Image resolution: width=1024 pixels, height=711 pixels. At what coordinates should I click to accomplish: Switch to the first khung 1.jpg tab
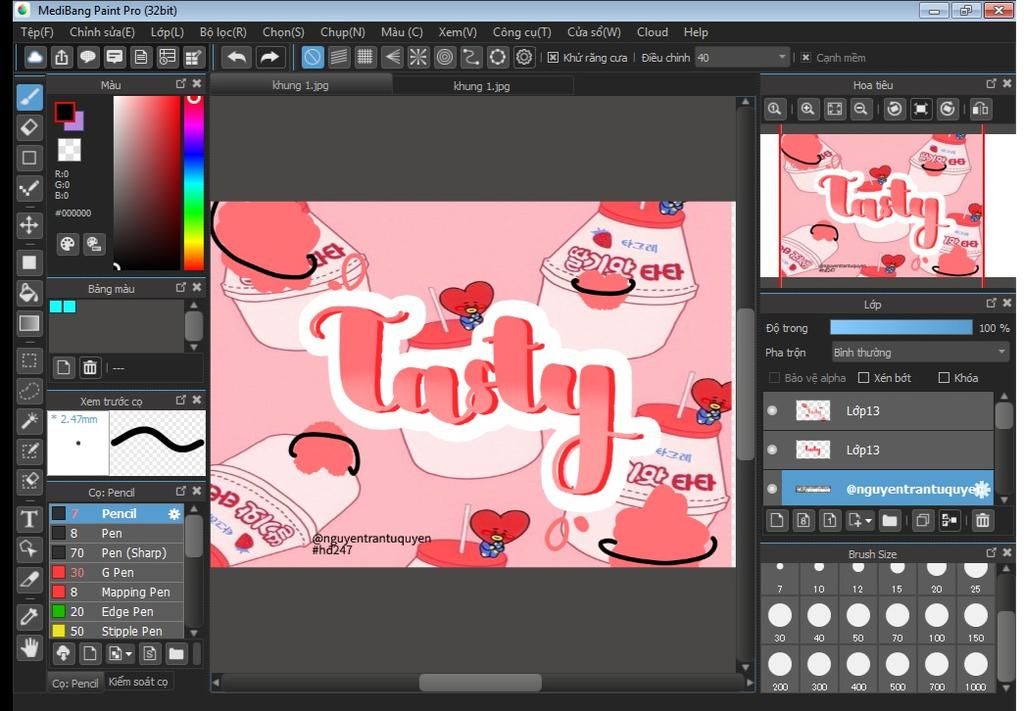[300, 86]
